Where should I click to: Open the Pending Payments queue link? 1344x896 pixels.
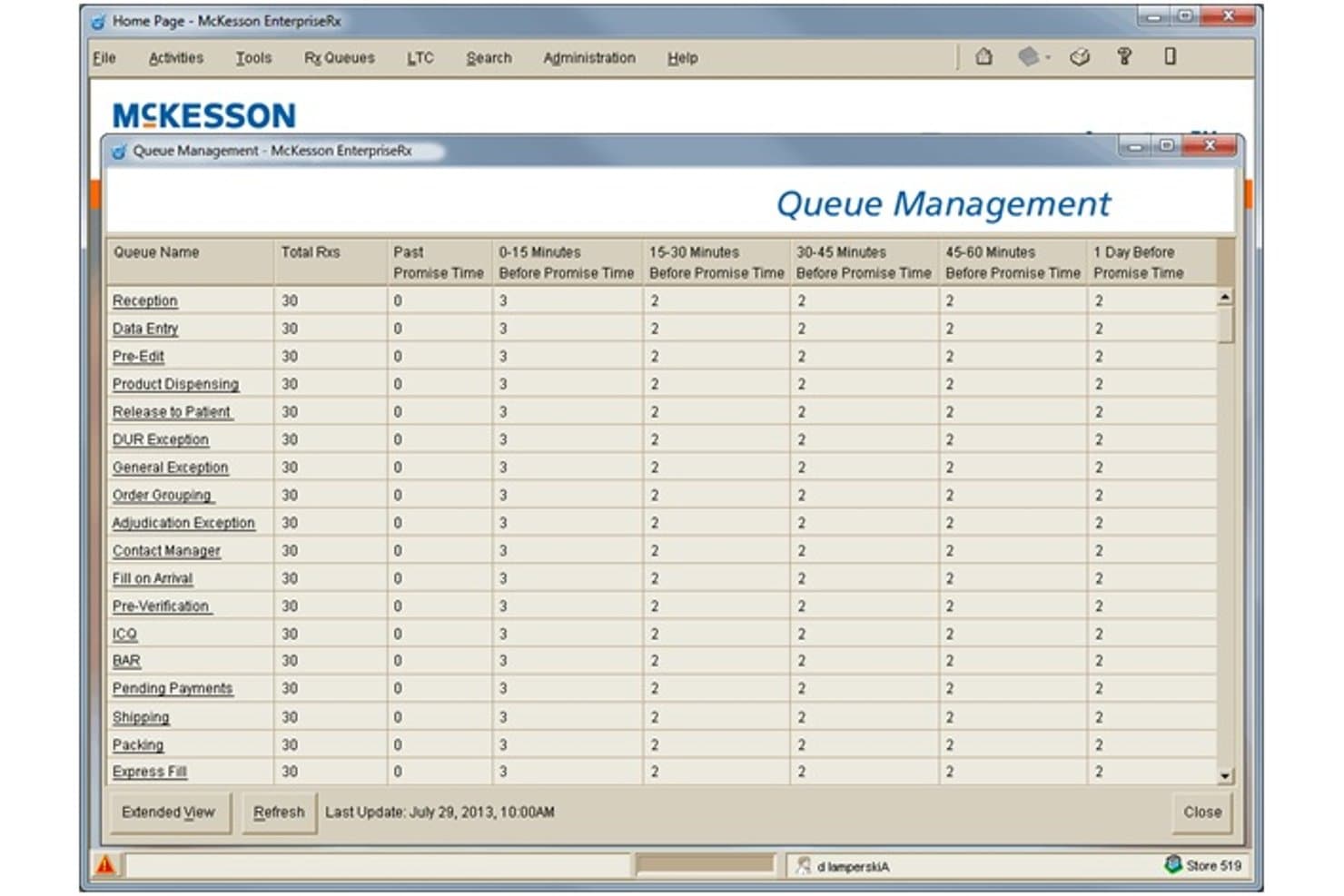tap(173, 689)
